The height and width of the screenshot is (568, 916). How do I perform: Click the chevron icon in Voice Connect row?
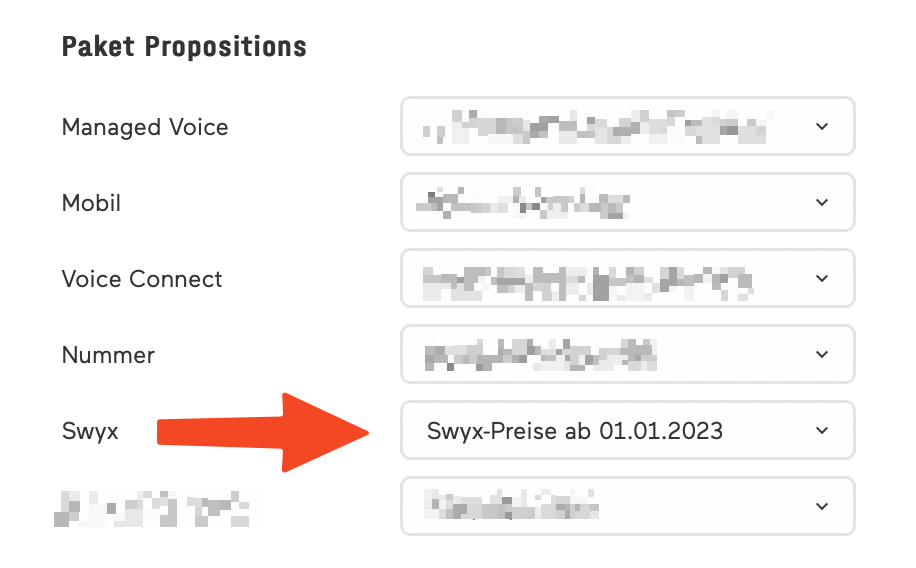(822, 279)
